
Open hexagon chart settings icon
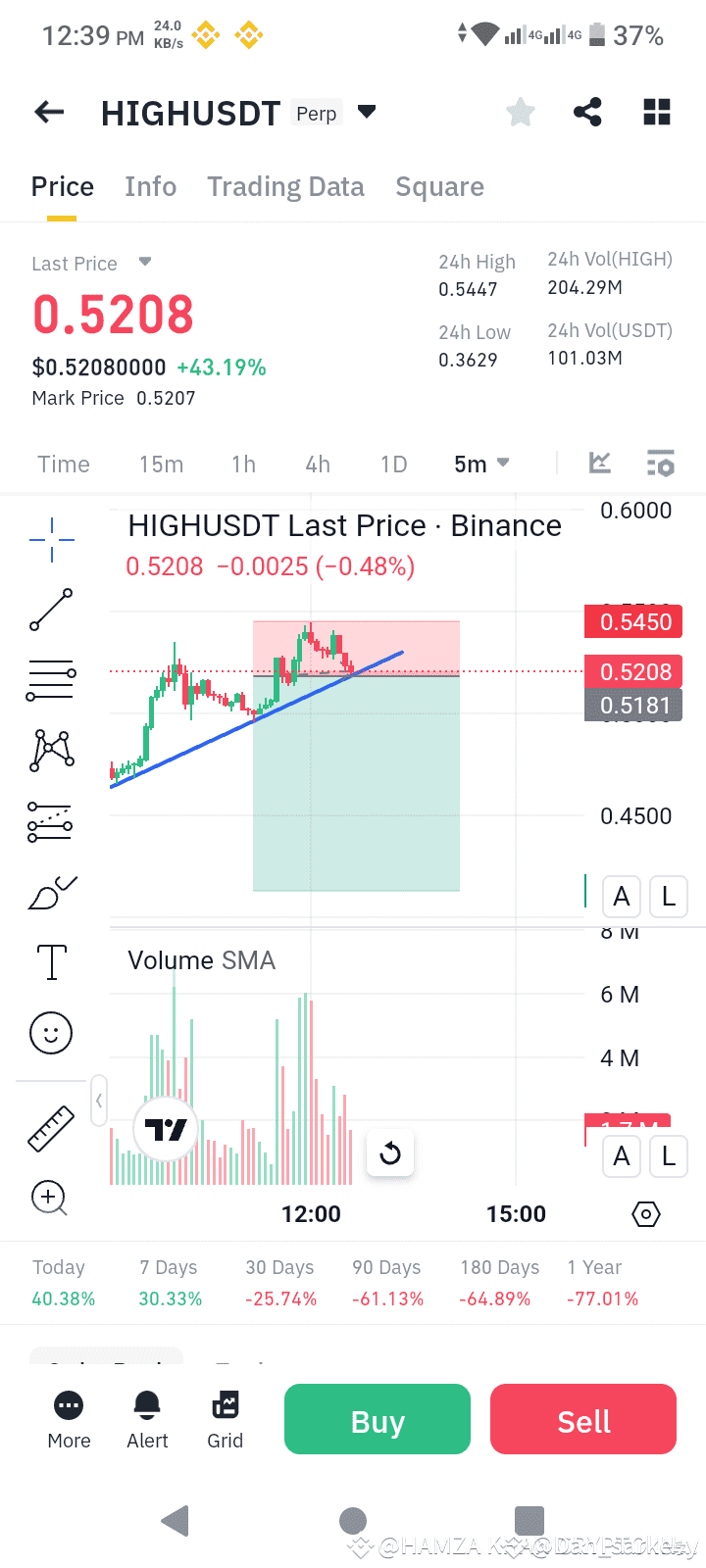click(x=646, y=1215)
